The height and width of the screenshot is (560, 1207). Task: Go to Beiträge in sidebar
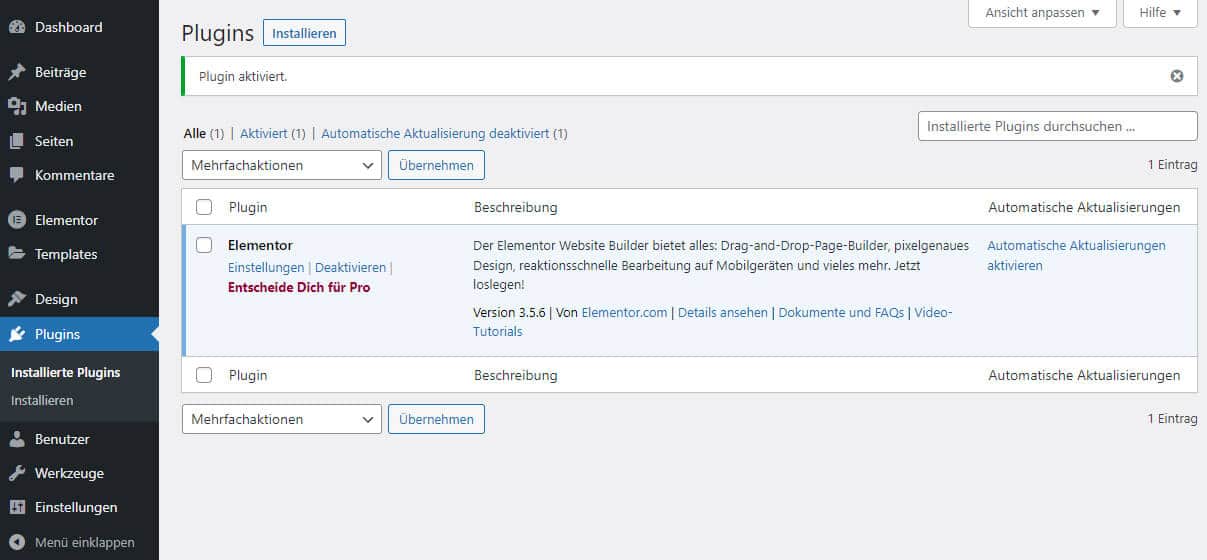(x=79, y=73)
